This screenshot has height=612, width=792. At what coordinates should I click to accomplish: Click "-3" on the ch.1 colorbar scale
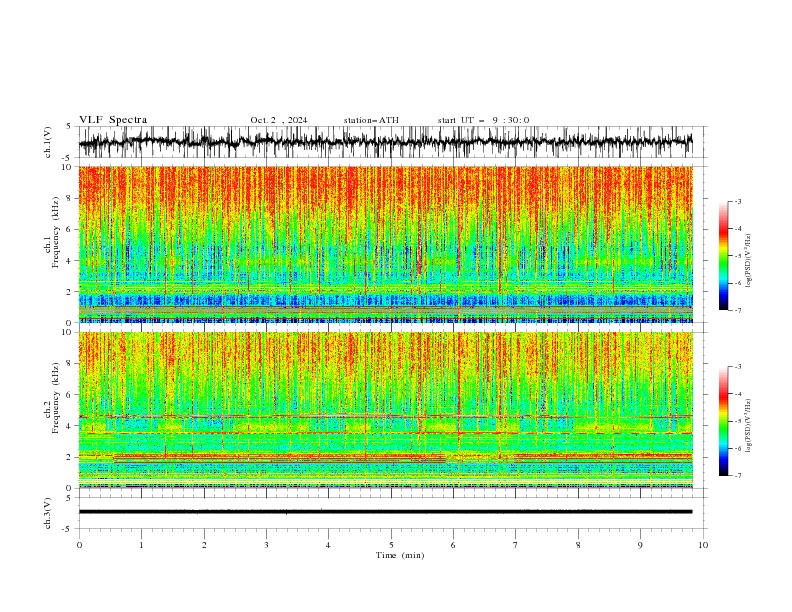[x=737, y=201]
